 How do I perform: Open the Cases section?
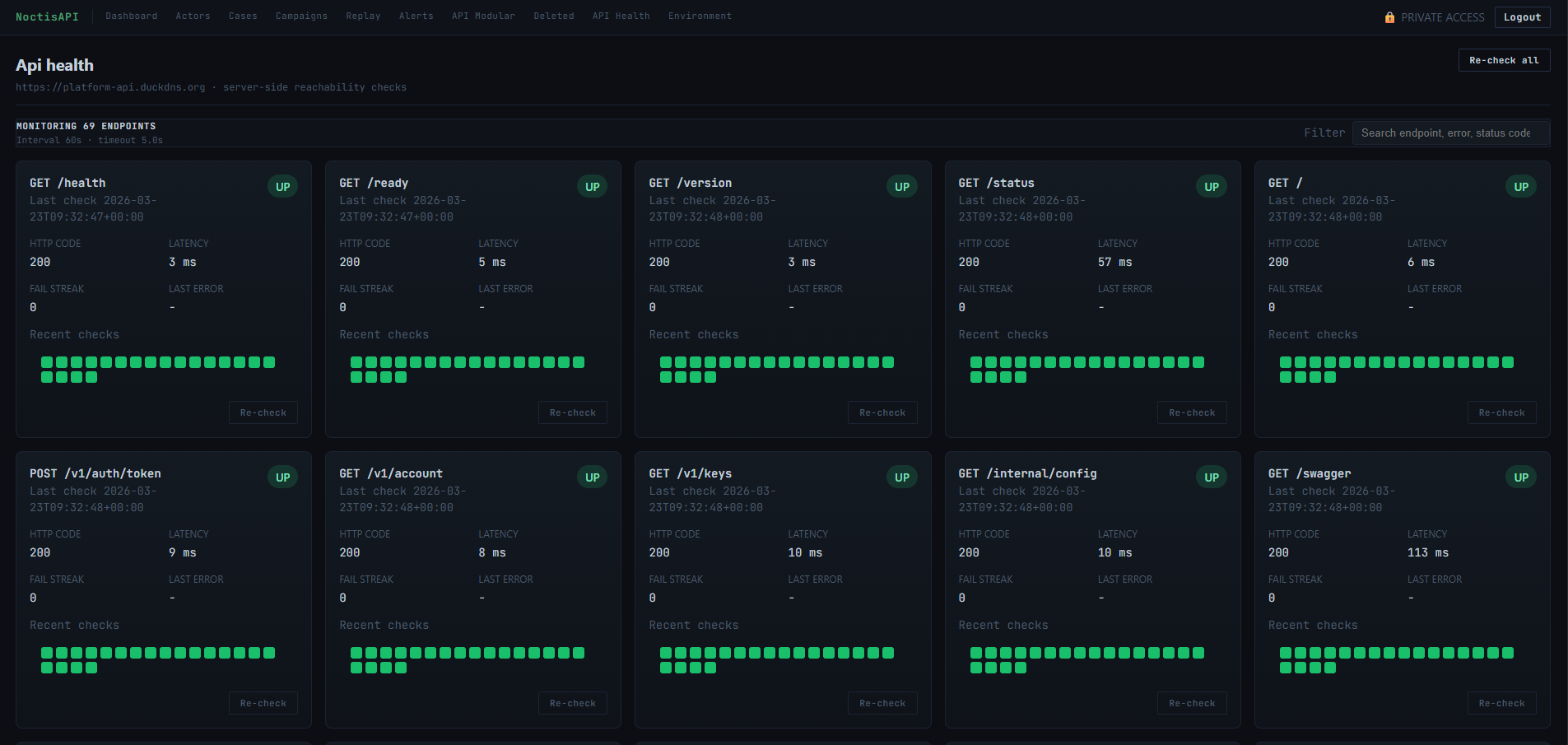(x=243, y=16)
